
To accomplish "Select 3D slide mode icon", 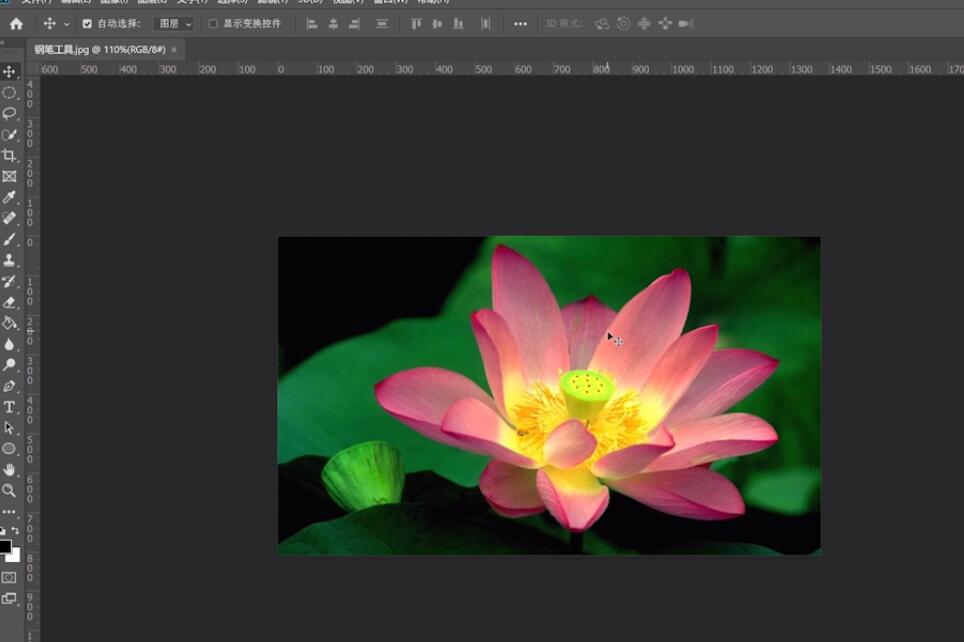I will 665,24.
